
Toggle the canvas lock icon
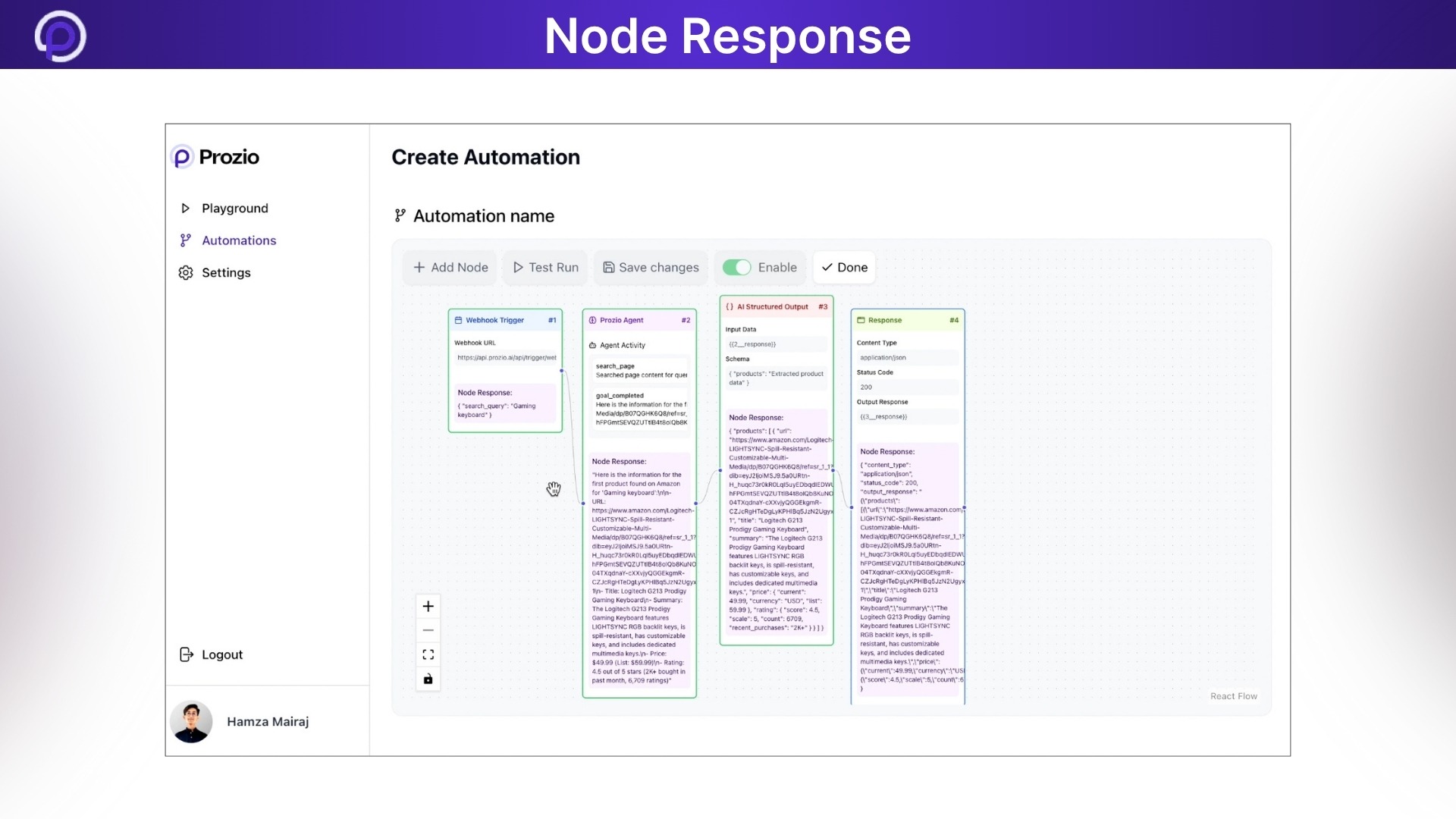[428, 679]
